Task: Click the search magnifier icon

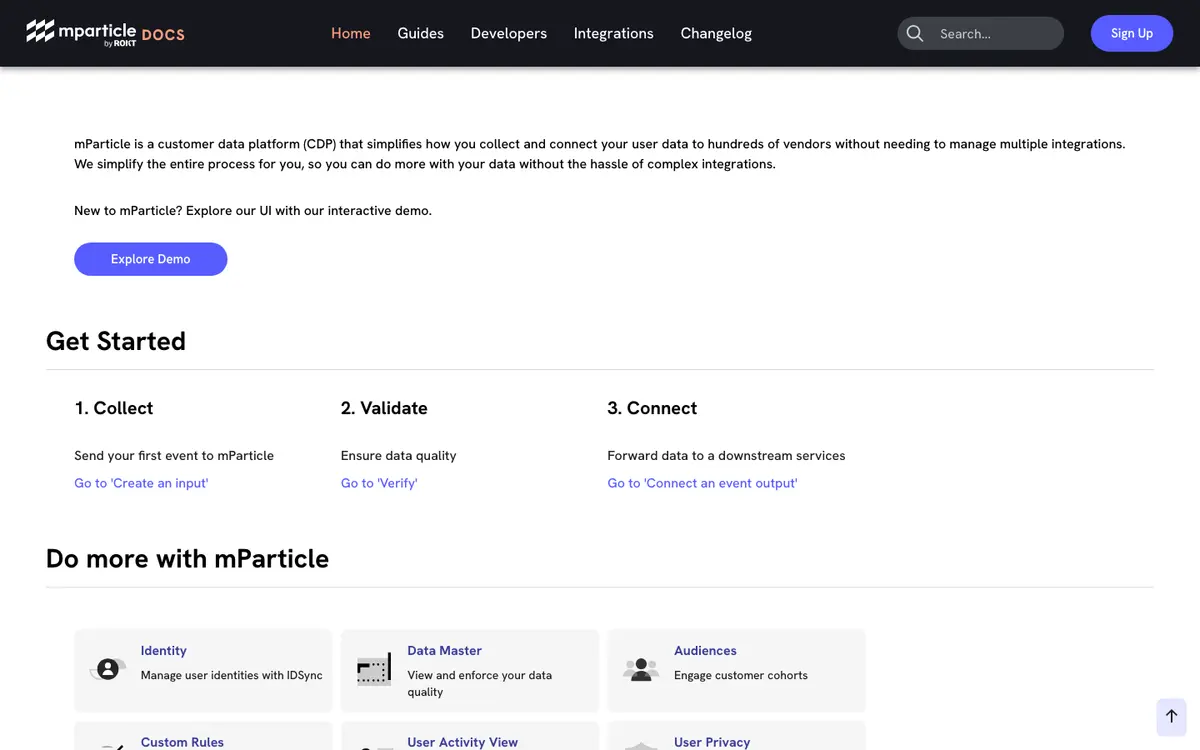Action: (914, 33)
